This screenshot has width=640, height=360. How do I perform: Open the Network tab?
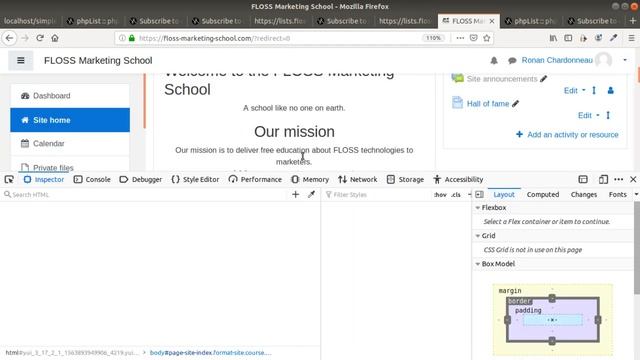click(x=358, y=179)
